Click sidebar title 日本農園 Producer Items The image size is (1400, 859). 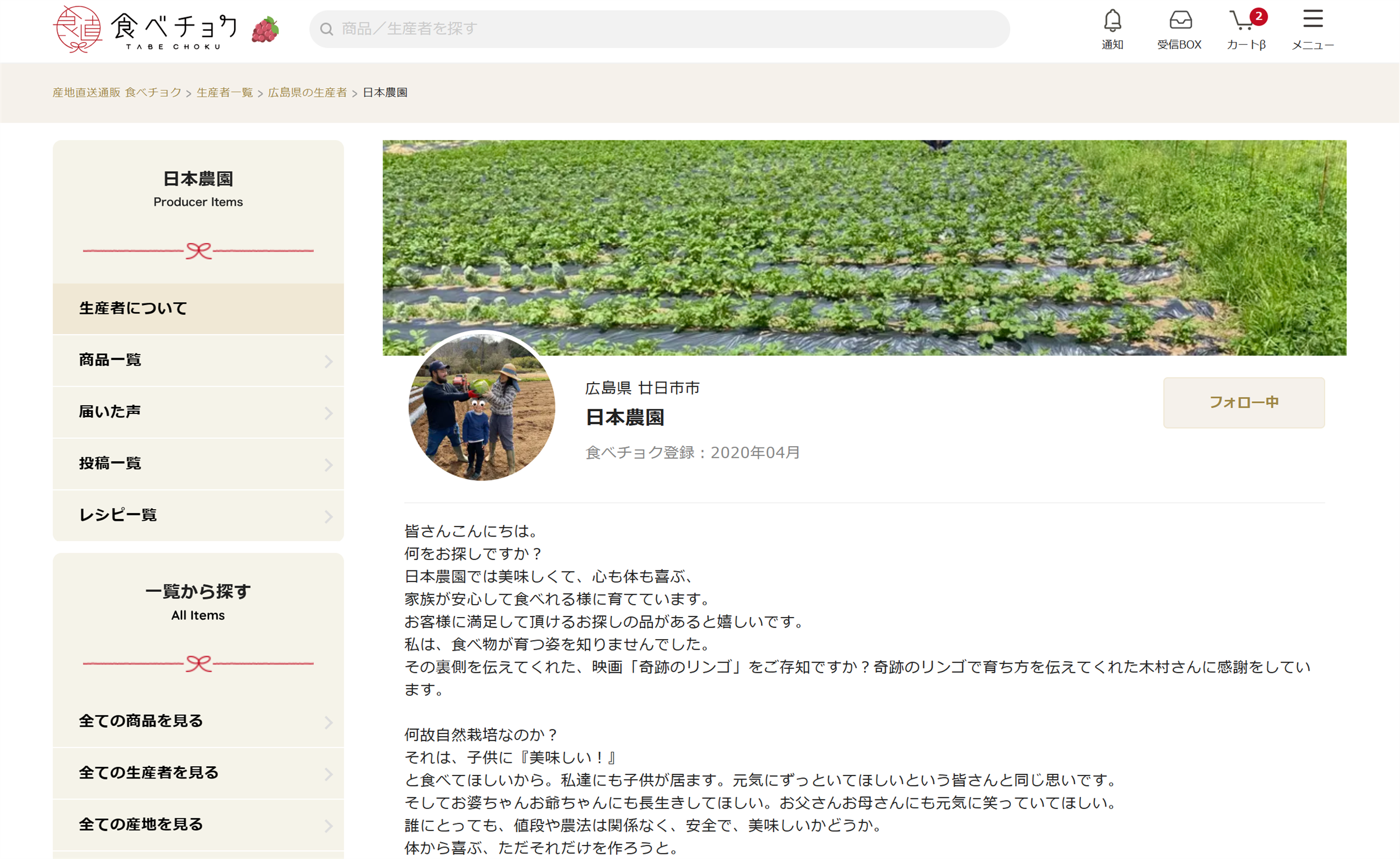(198, 189)
